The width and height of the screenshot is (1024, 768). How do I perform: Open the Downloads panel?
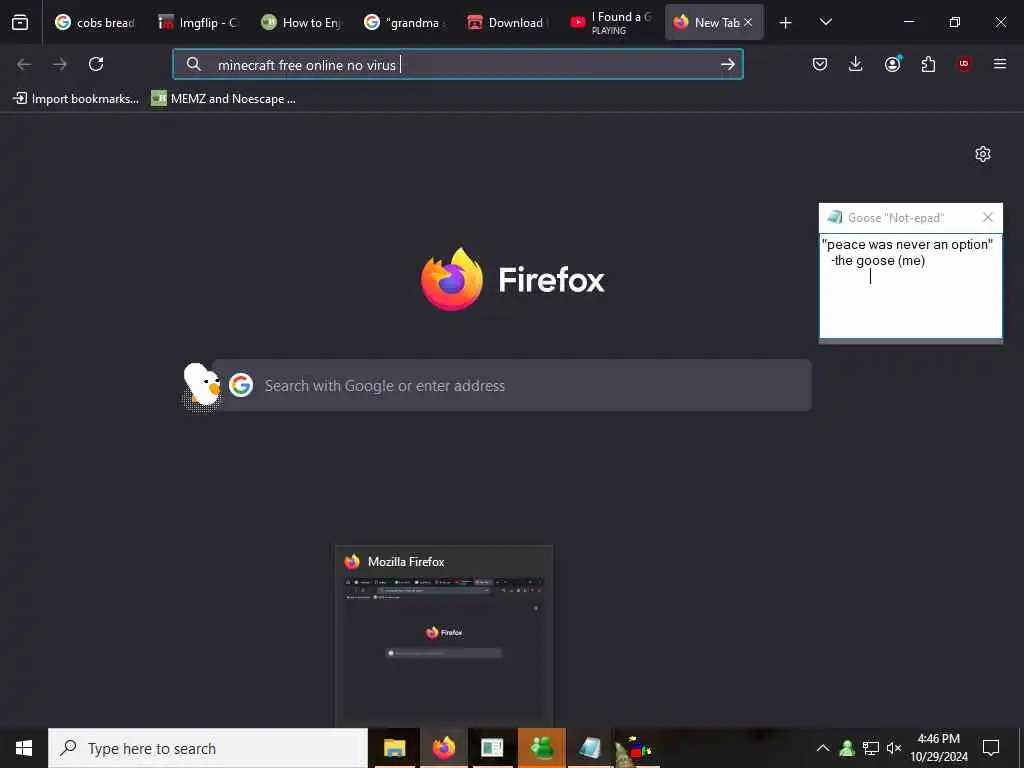click(856, 64)
